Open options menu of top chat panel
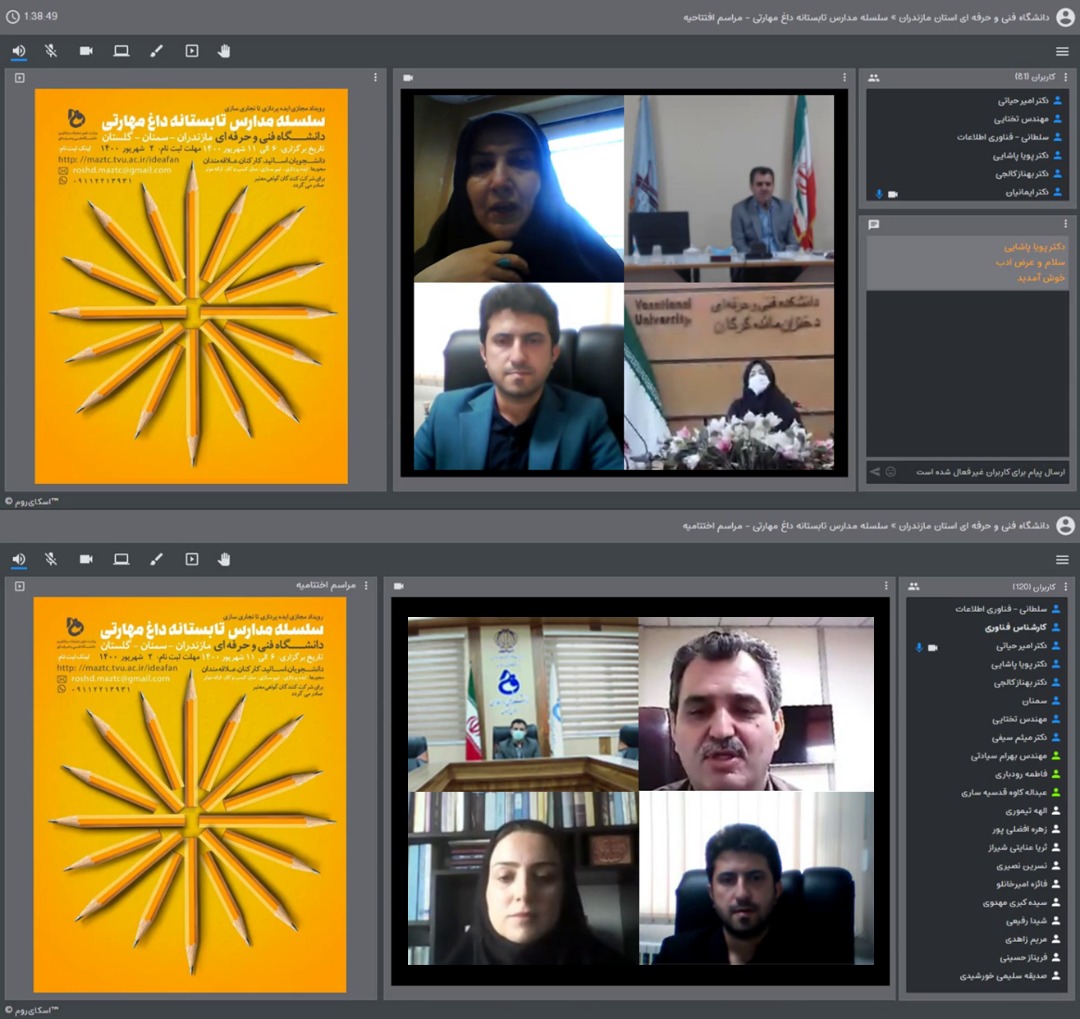Viewport: 1080px width, 1019px height. [x=1066, y=224]
